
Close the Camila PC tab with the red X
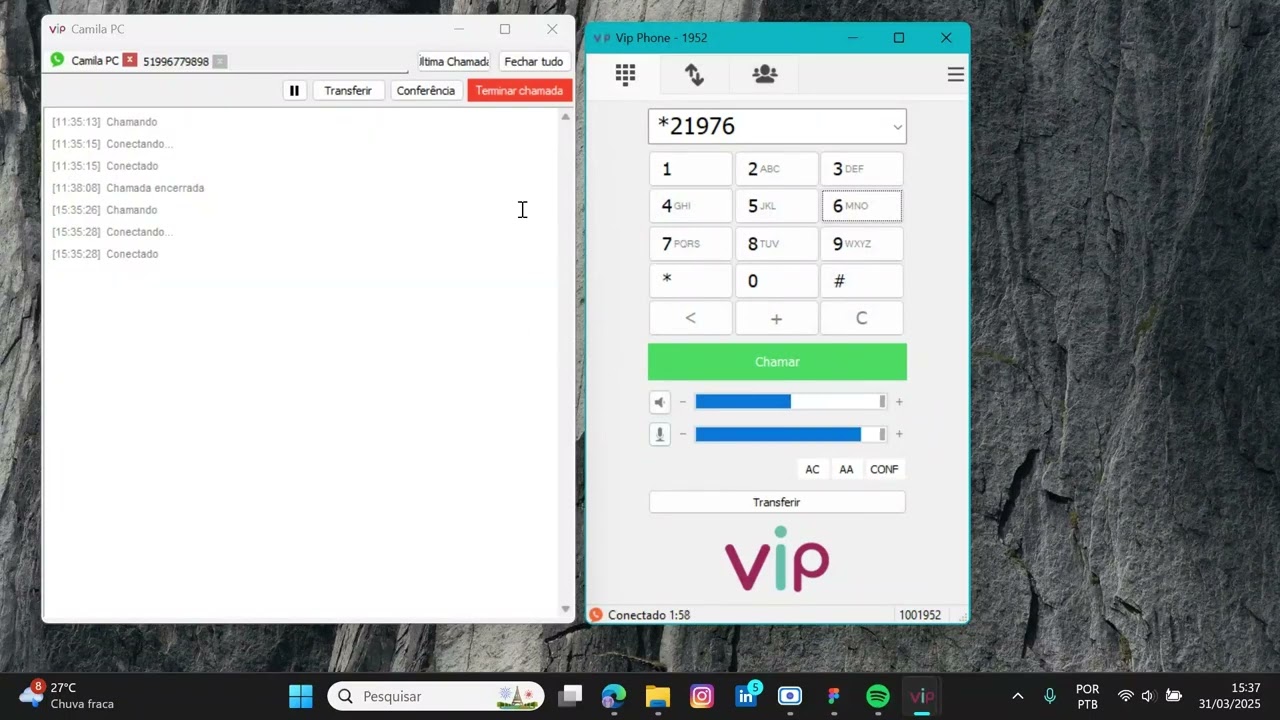pyautogui.click(x=130, y=61)
